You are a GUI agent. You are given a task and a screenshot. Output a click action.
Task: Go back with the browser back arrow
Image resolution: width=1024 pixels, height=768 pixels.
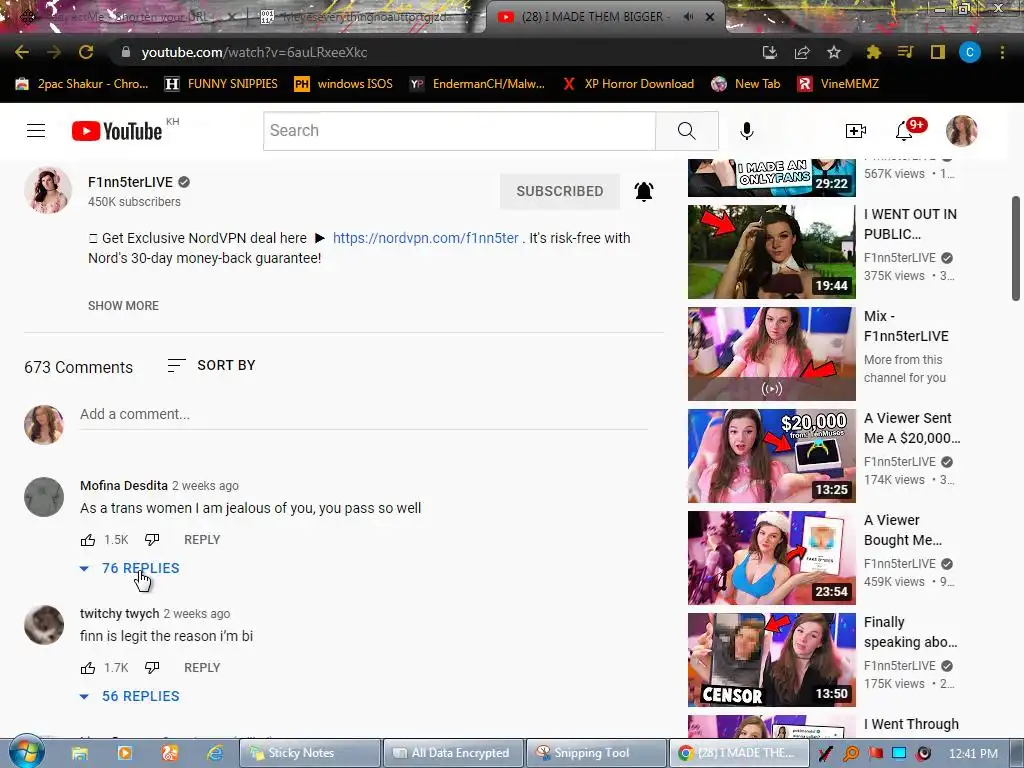click(22, 52)
